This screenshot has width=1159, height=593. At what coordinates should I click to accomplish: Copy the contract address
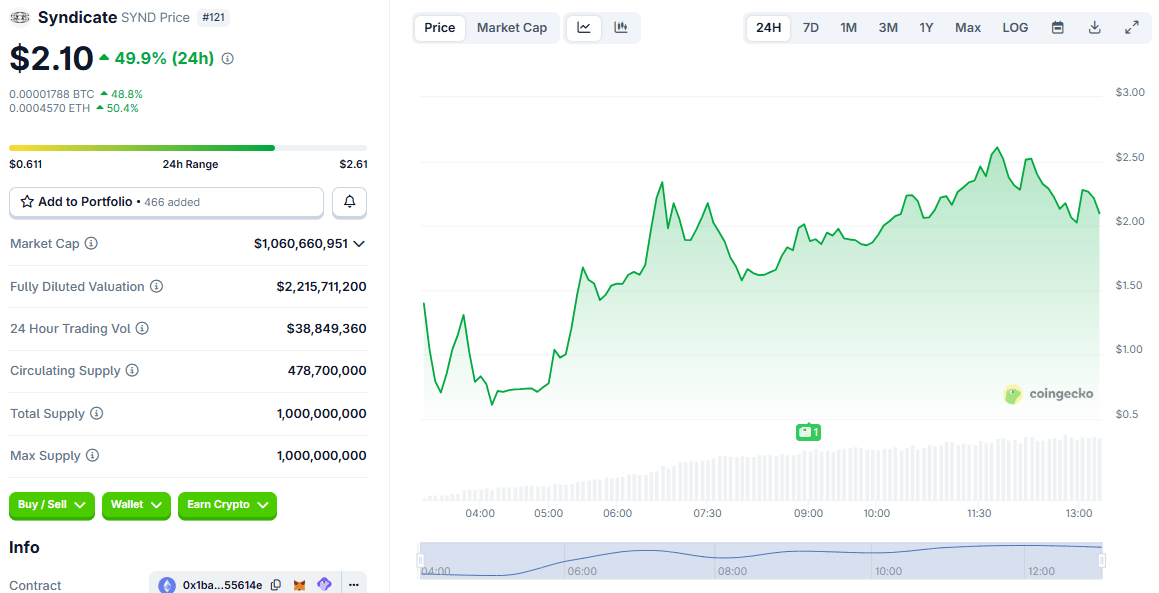pyautogui.click(x=276, y=585)
